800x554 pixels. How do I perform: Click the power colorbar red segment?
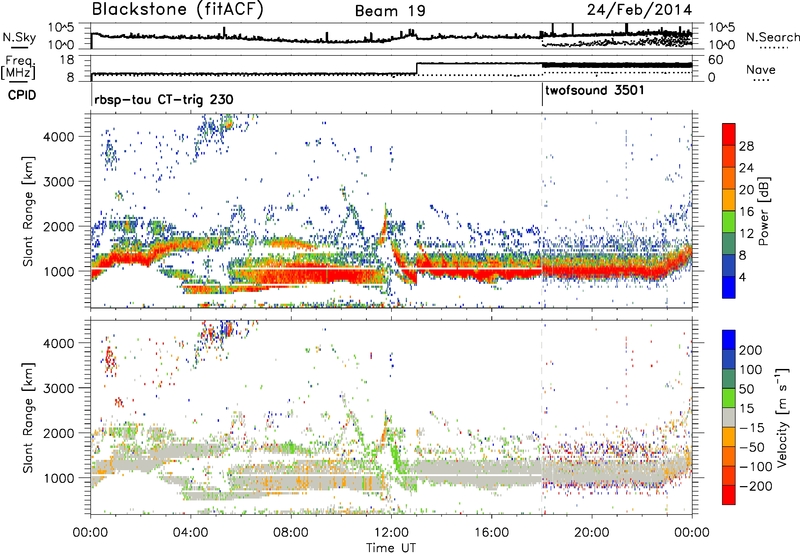[729, 134]
